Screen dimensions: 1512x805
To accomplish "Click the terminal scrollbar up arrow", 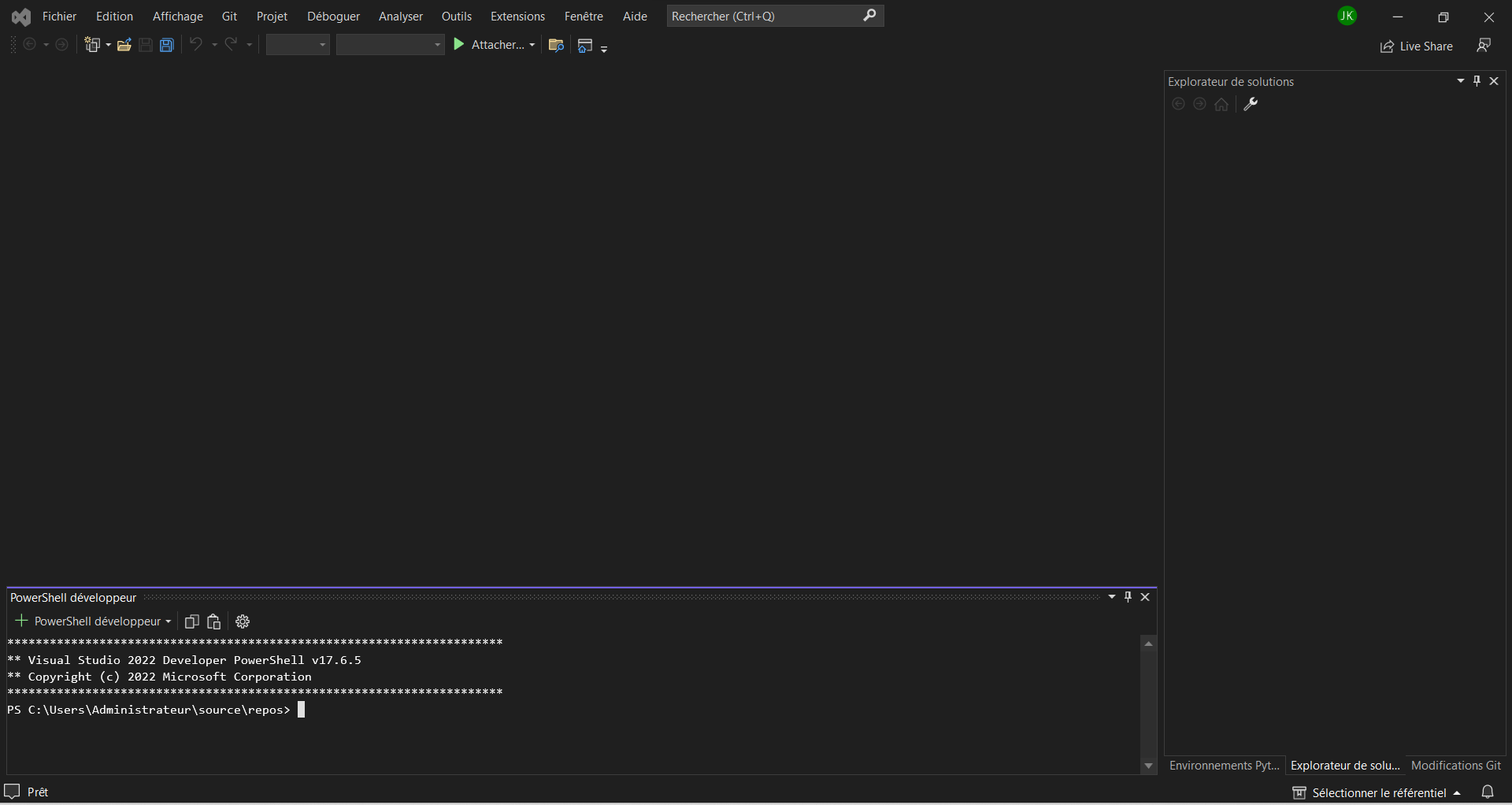I will click(x=1149, y=644).
